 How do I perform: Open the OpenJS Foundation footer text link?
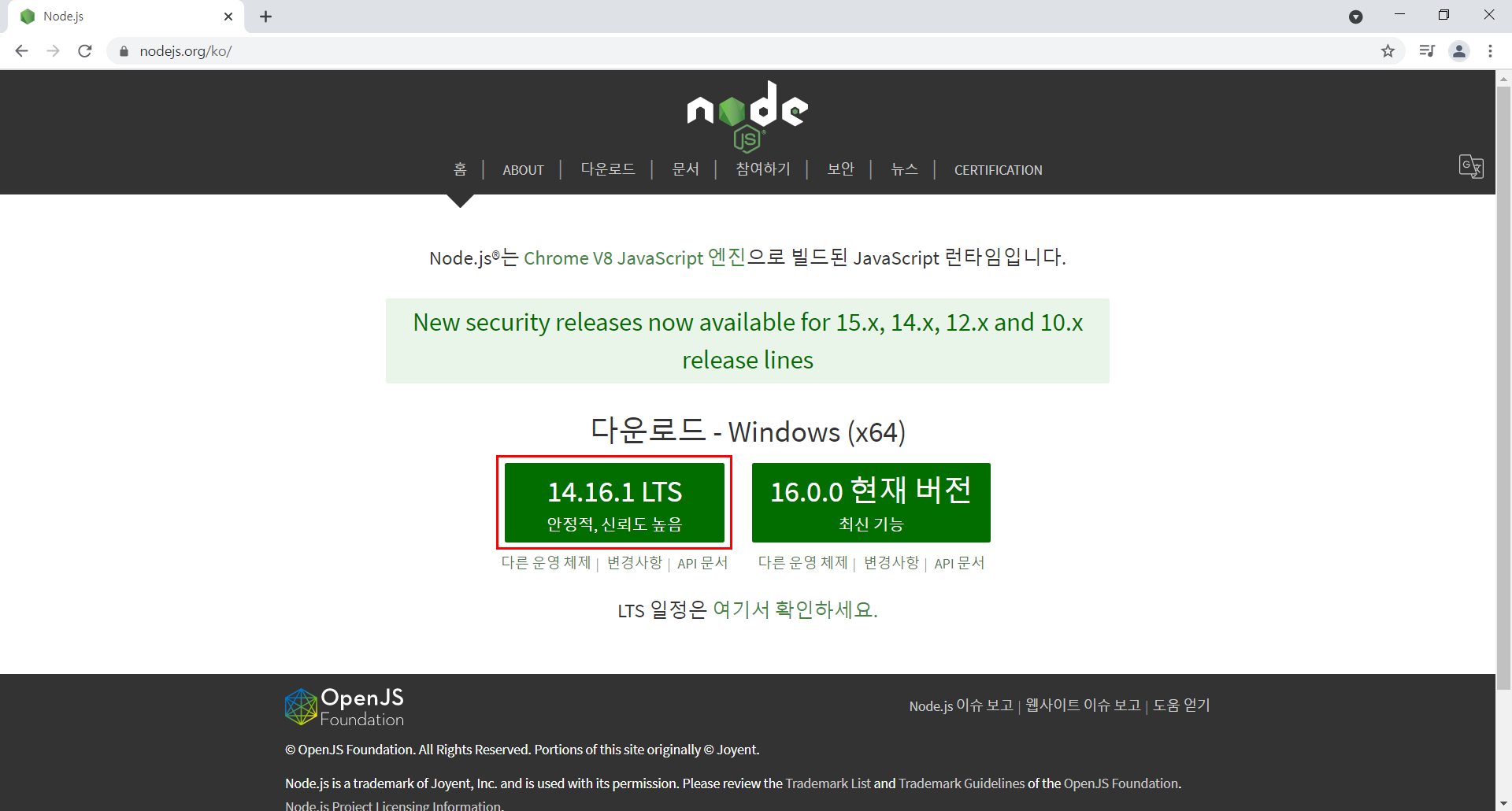pyautogui.click(x=1121, y=783)
